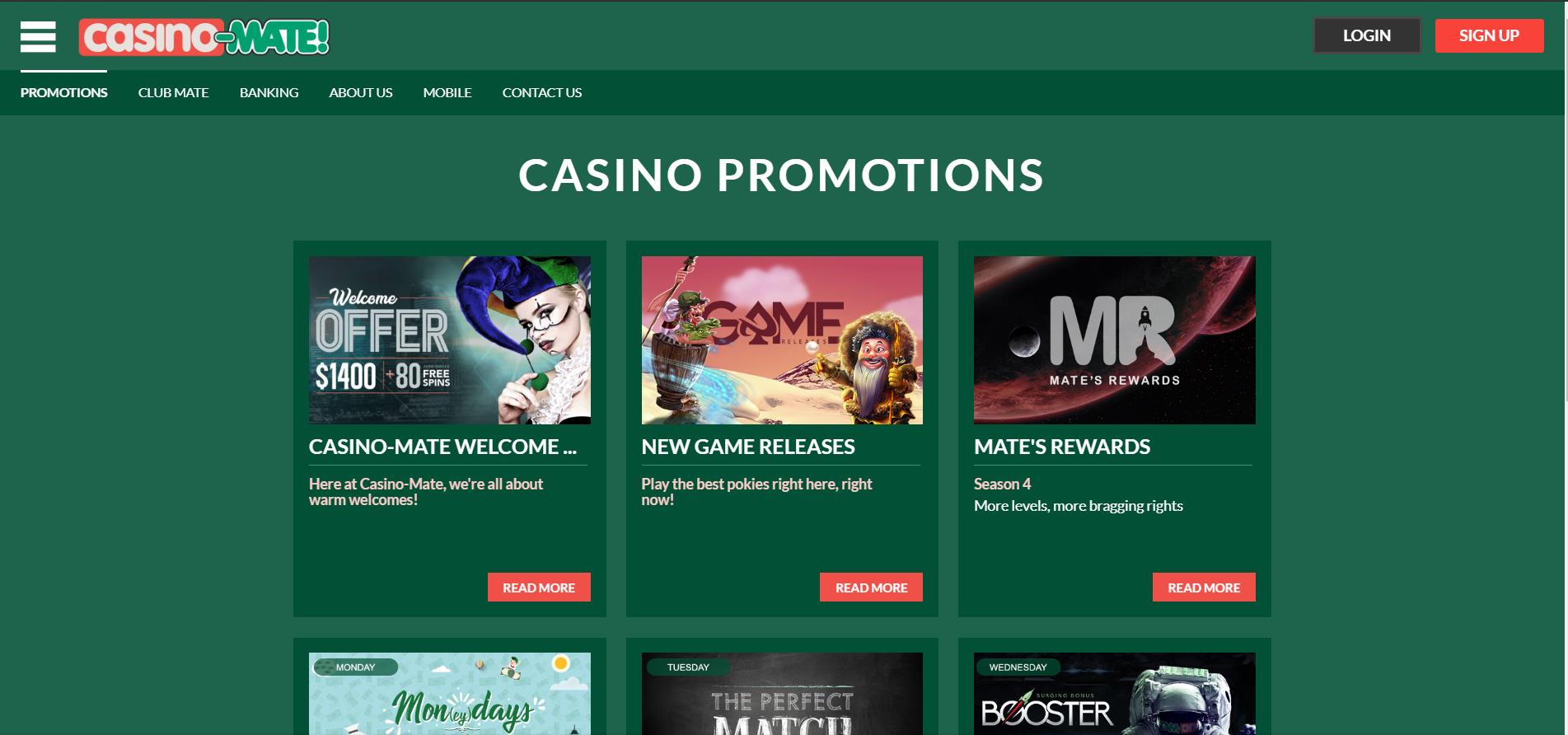Open the Mate's Rewards banner image
Image resolution: width=1568 pixels, height=735 pixels.
1115,340
